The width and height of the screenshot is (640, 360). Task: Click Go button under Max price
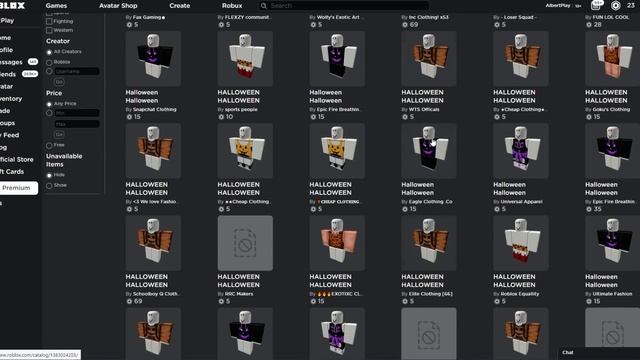(59, 134)
